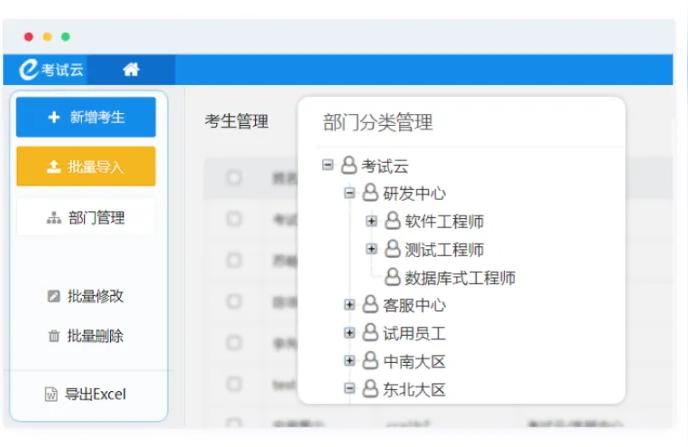
Task: Collapse the 研发中心 node
Action: pyautogui.click(x=349, y=193)
